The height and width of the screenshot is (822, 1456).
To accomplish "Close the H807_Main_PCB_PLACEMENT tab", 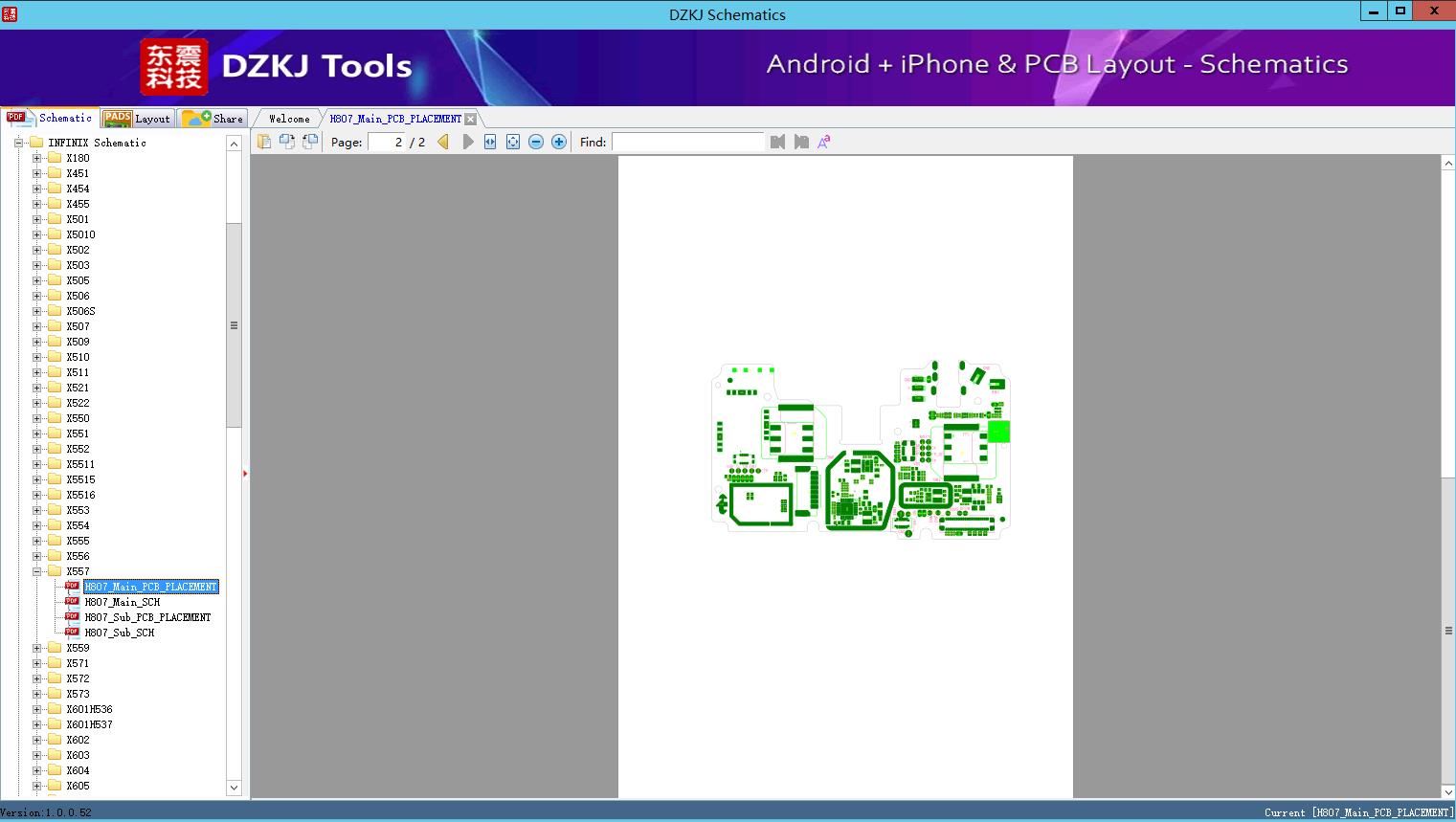I will [471, 119].
